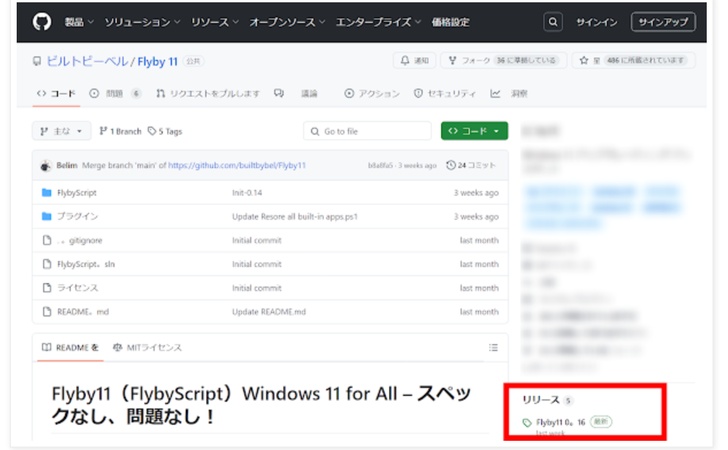Click the FlybyScript folder icon
Screen dimensions: 728x450
pyautogui.click(x=46, y=192)
